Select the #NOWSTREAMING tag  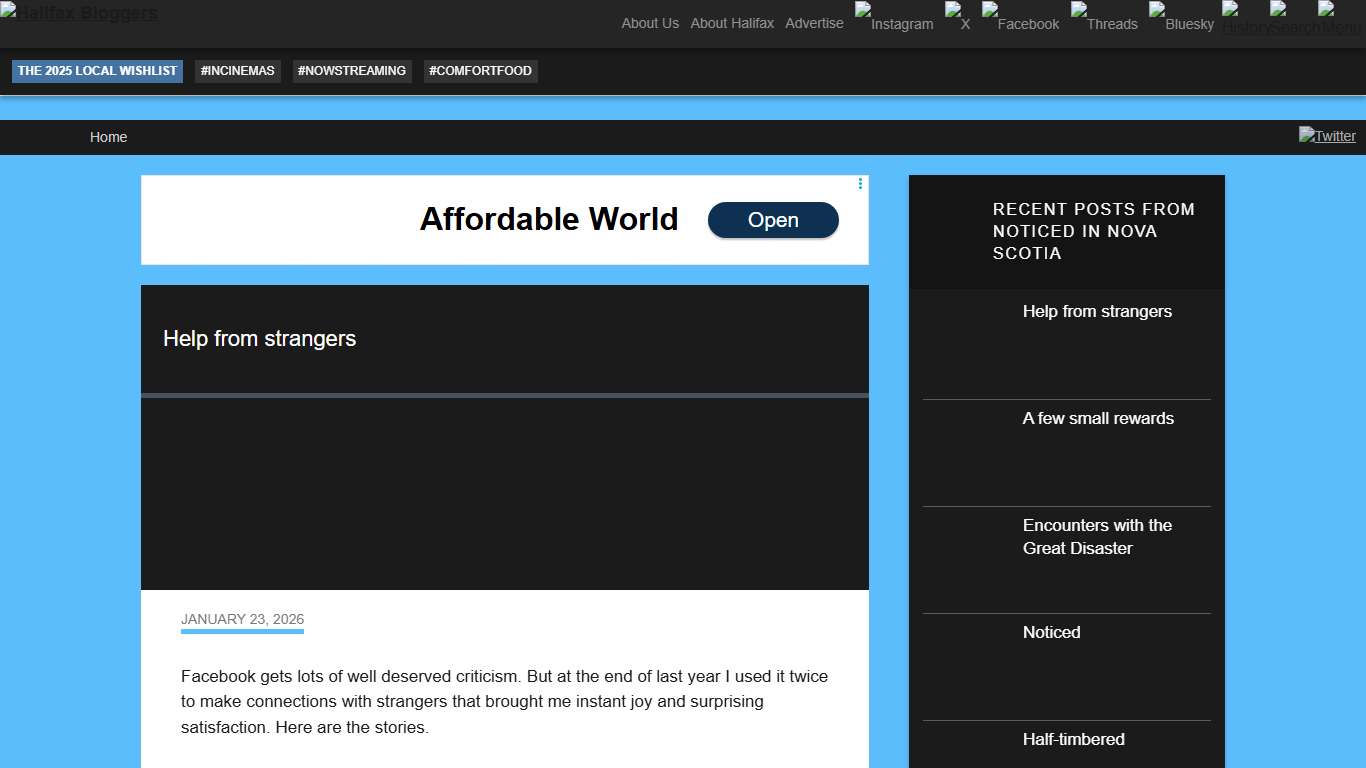pos(352,71)
